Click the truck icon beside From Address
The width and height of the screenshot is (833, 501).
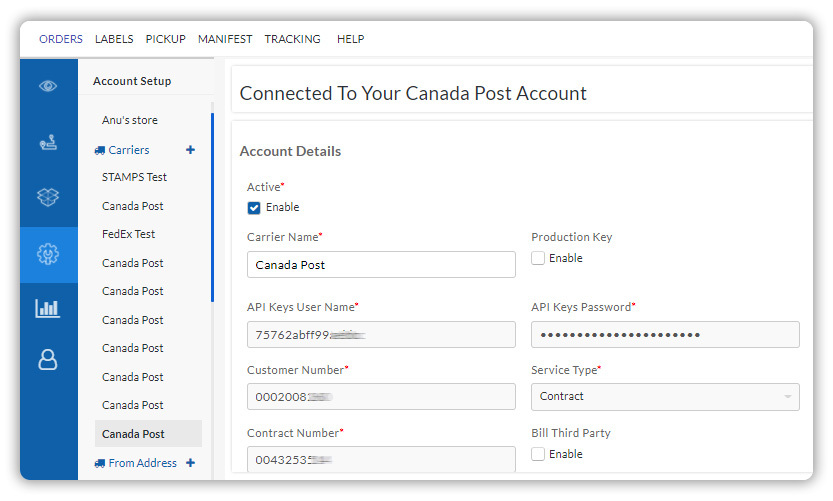[x=99, y=463]
